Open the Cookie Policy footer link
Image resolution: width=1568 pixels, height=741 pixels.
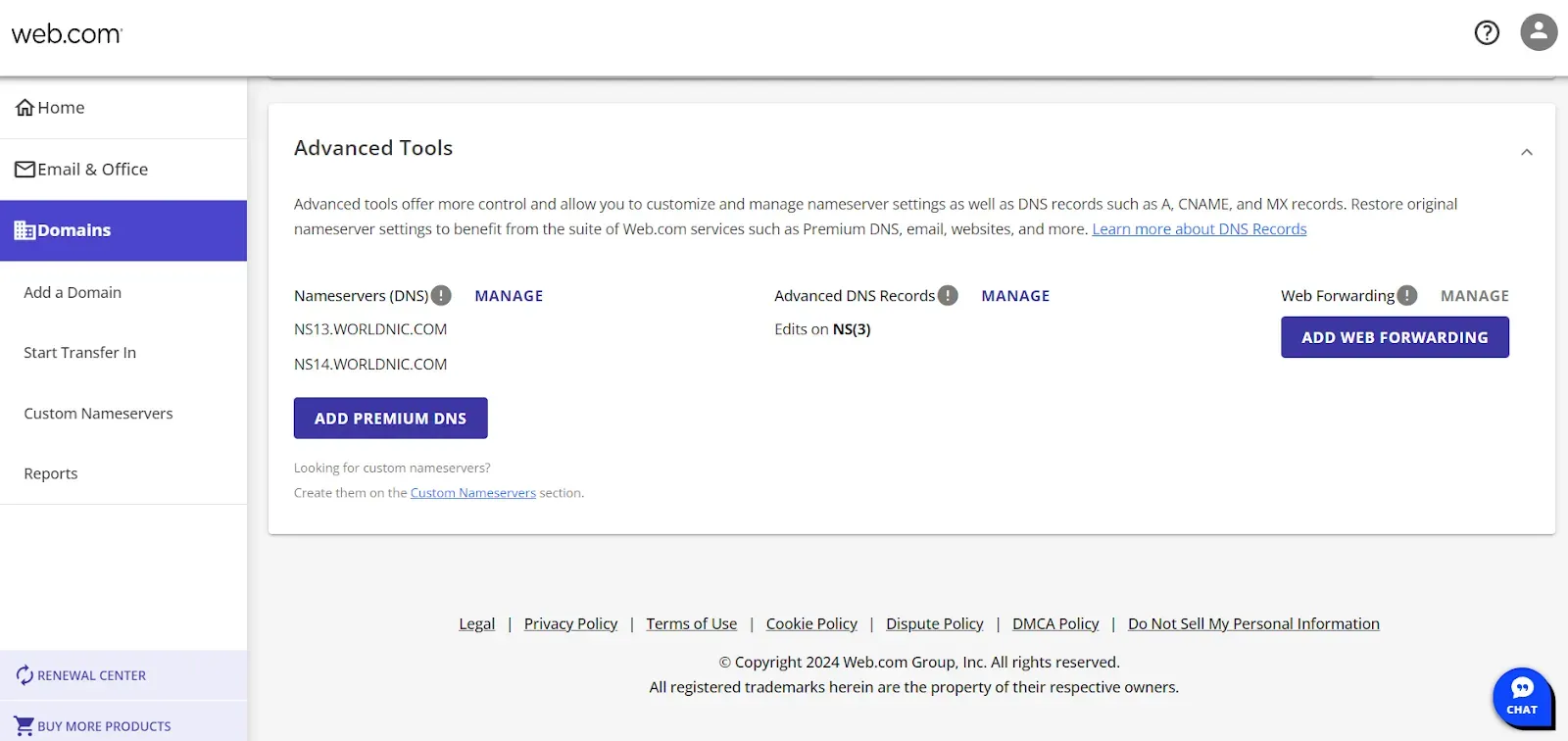pyautogui.click(x=811, y=624)
